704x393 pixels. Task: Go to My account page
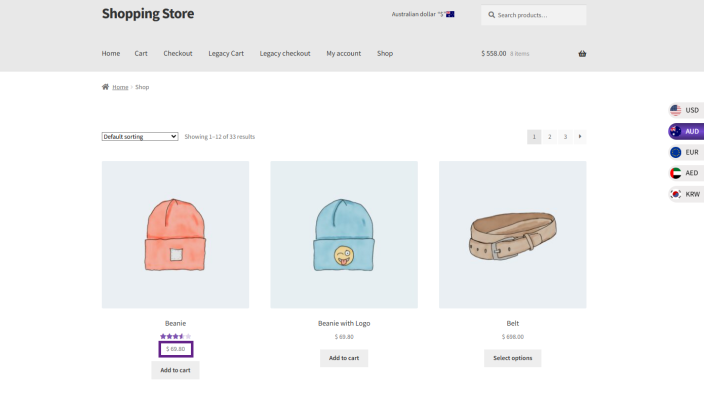point(343,53)
